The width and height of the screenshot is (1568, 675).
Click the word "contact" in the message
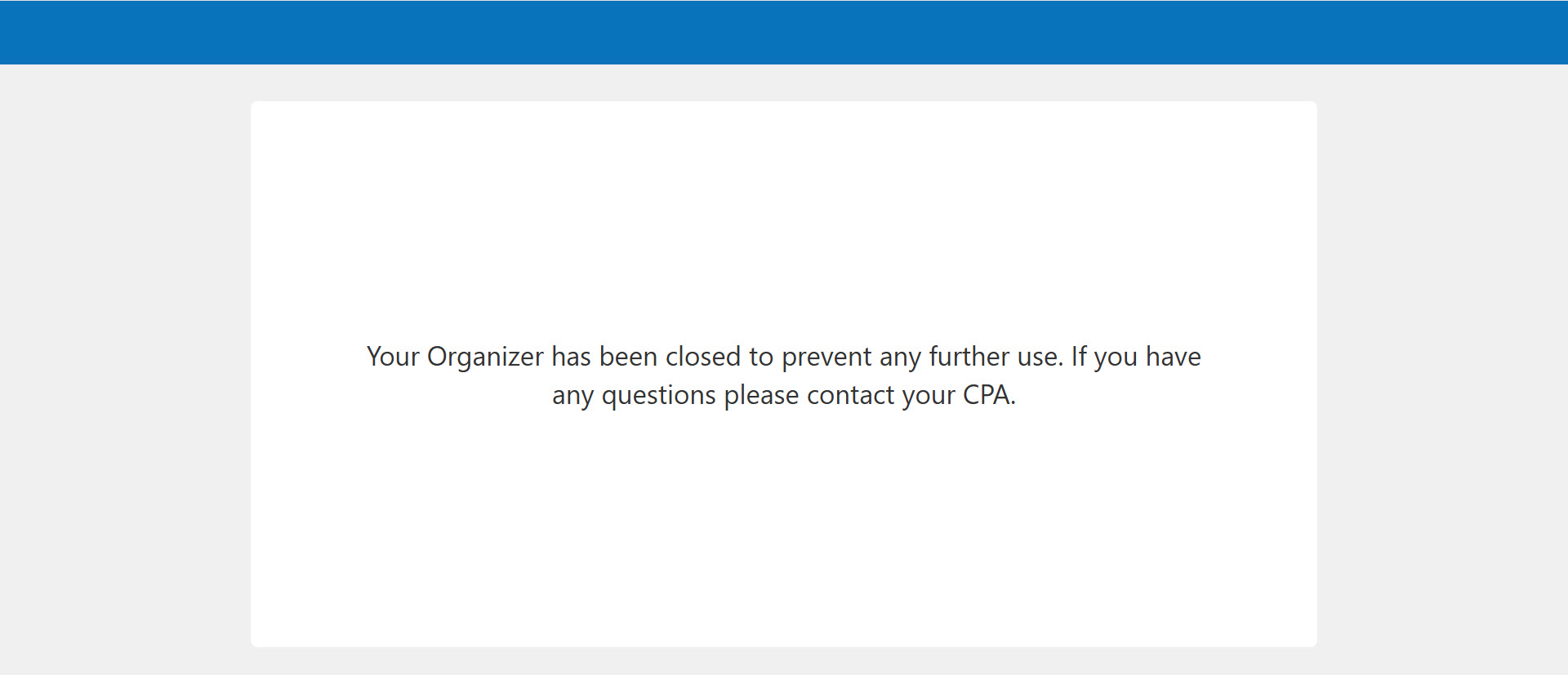tap(851, 395)
